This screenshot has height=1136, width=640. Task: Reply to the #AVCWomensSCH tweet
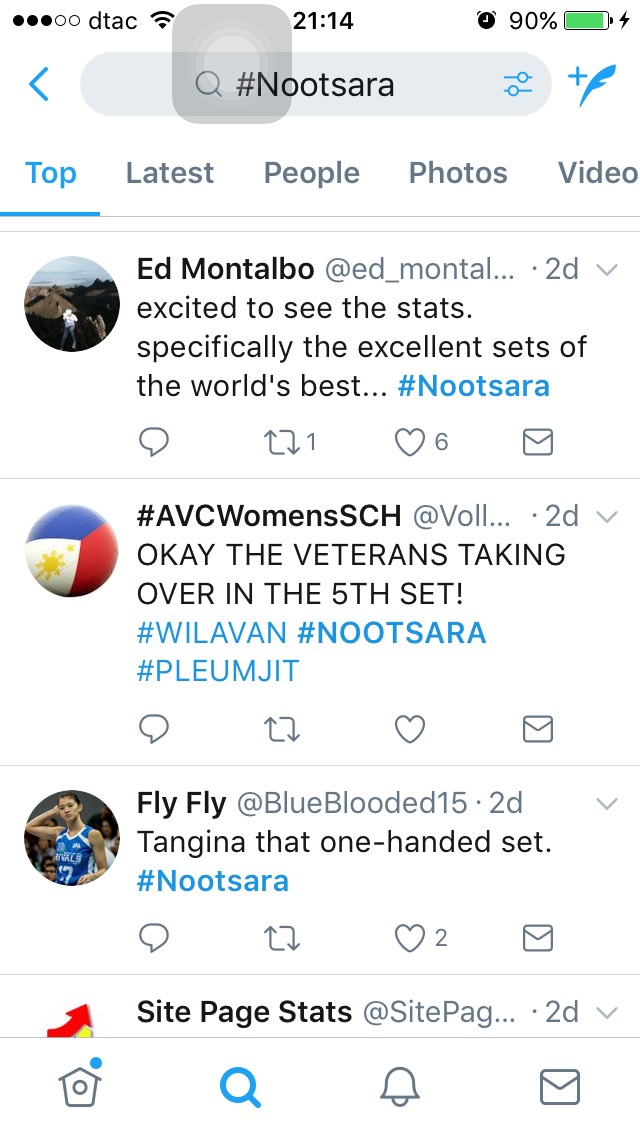click(154, 729)
